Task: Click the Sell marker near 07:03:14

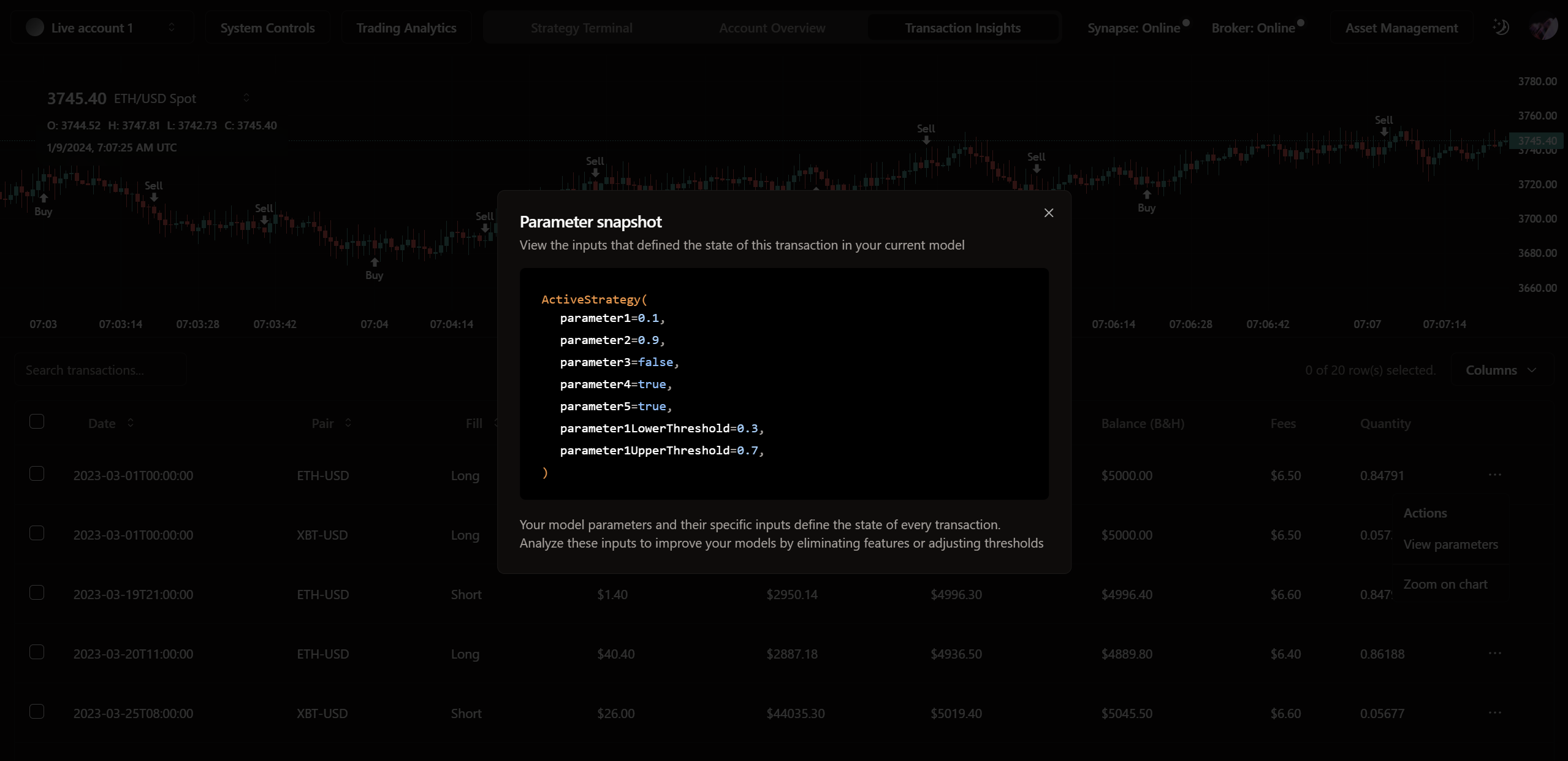Action: pos(153,191)
